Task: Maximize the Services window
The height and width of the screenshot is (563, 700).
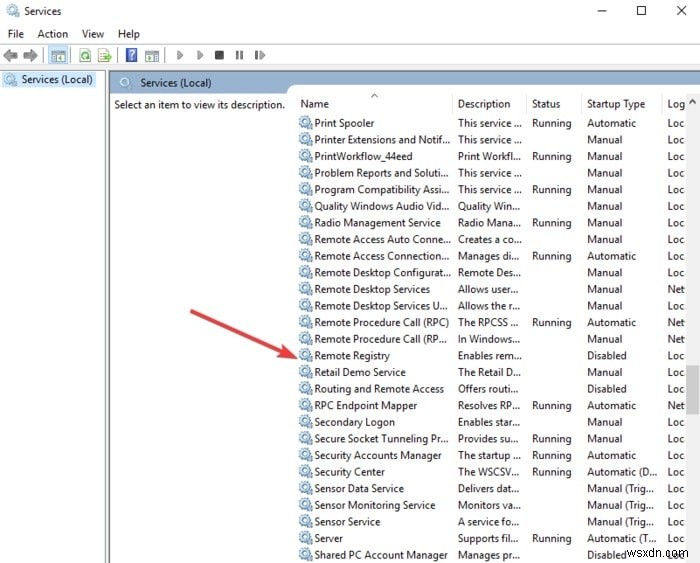Action: point(642,10)
